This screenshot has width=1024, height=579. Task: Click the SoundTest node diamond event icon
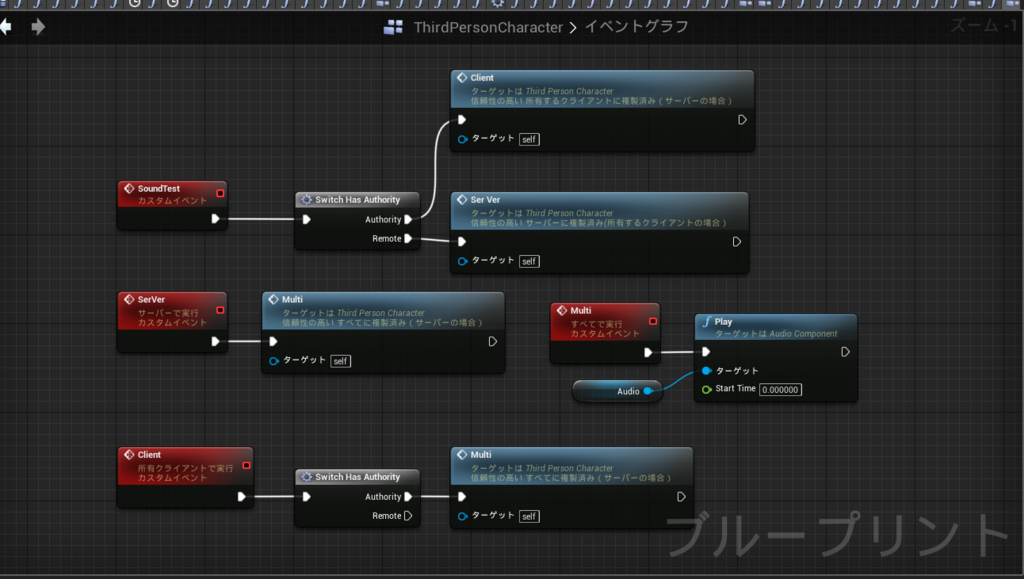[x=129, y=189]
